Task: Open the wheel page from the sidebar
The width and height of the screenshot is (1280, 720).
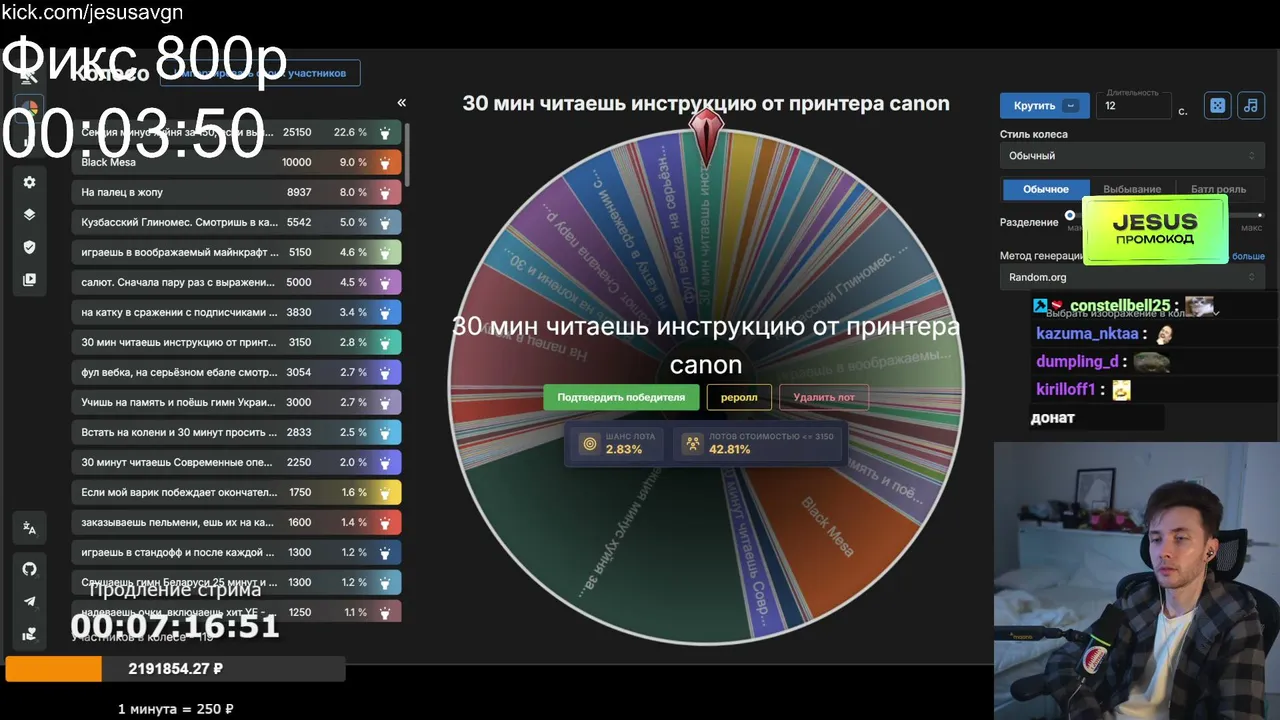Action: coord(29,107)
